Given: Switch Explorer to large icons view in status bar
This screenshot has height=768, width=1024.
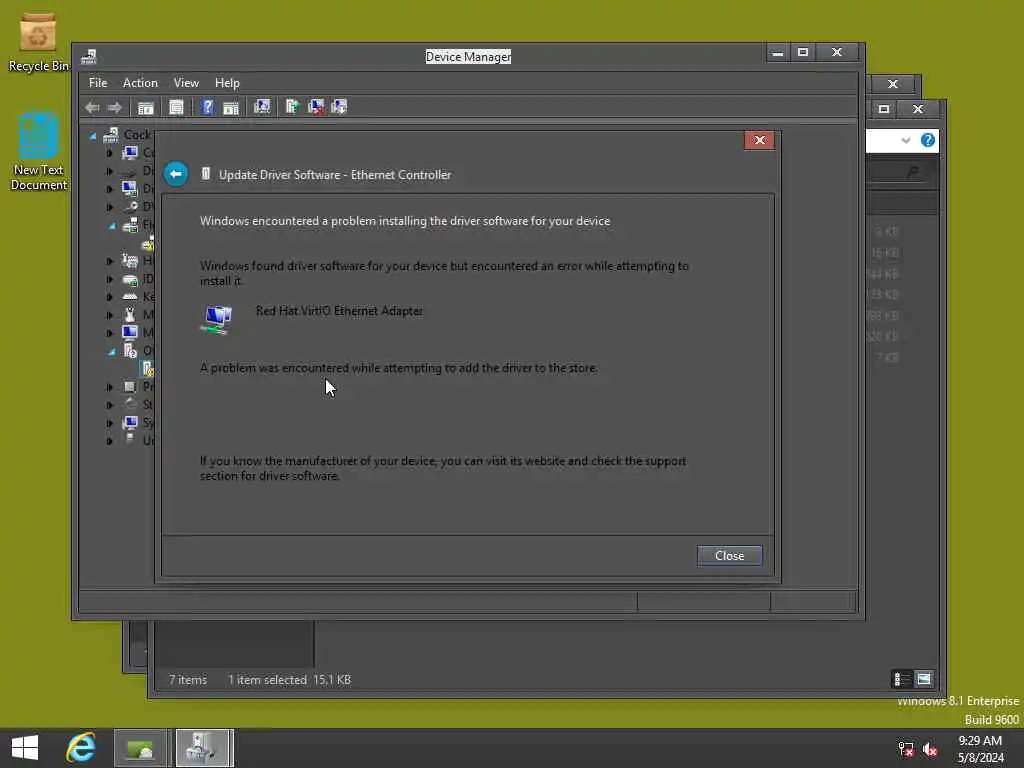Looking at the screenshot, I should [x=924, y=679].
